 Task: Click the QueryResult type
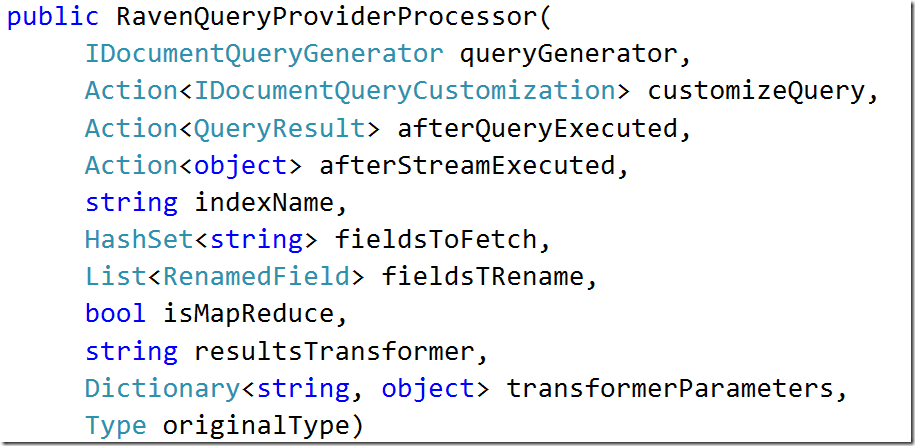280,128
